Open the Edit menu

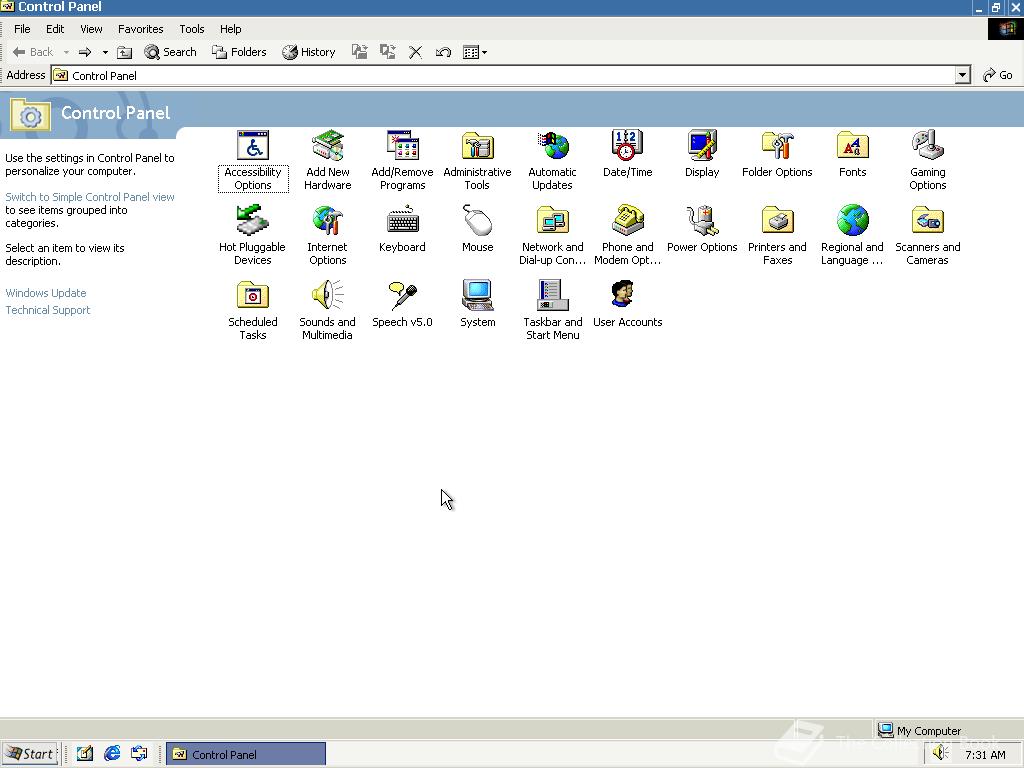(x=55, y=29)
